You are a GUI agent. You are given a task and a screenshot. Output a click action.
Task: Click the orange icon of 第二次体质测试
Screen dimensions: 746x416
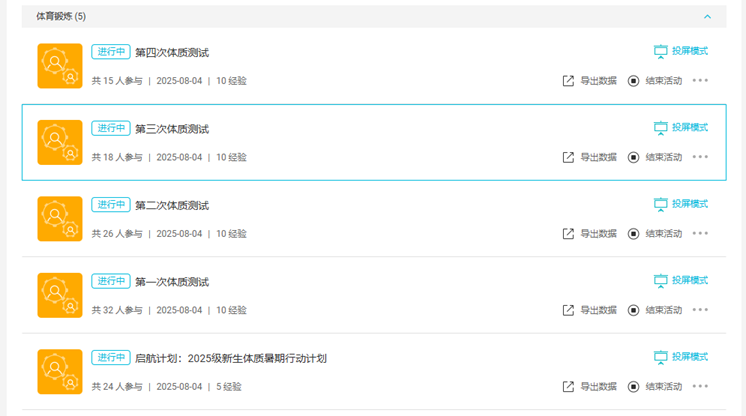point(59,219)
